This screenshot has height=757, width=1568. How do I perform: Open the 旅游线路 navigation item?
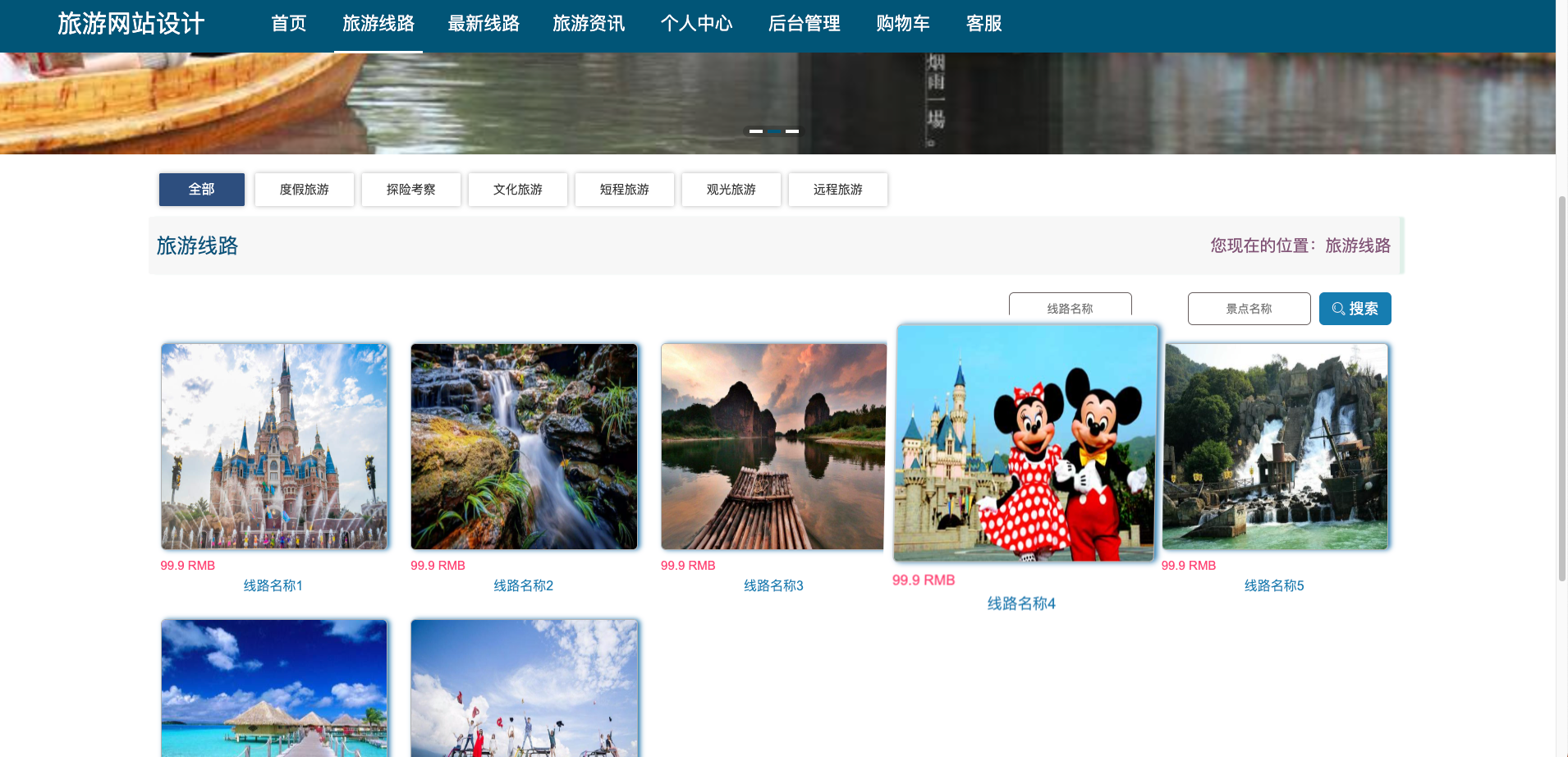(378, 24)
